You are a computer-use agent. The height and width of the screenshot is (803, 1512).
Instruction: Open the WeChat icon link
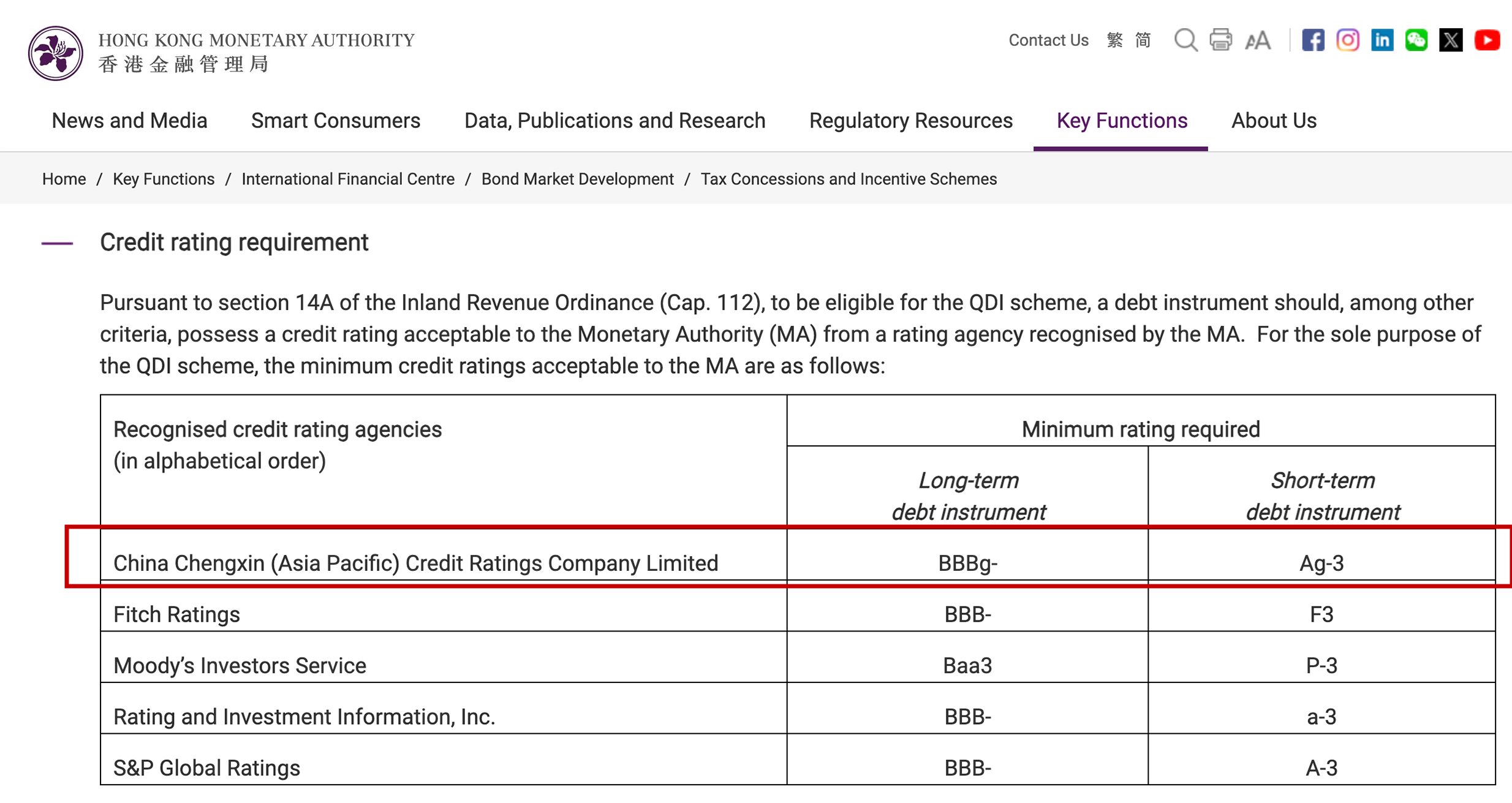[x=1416, y=40]
